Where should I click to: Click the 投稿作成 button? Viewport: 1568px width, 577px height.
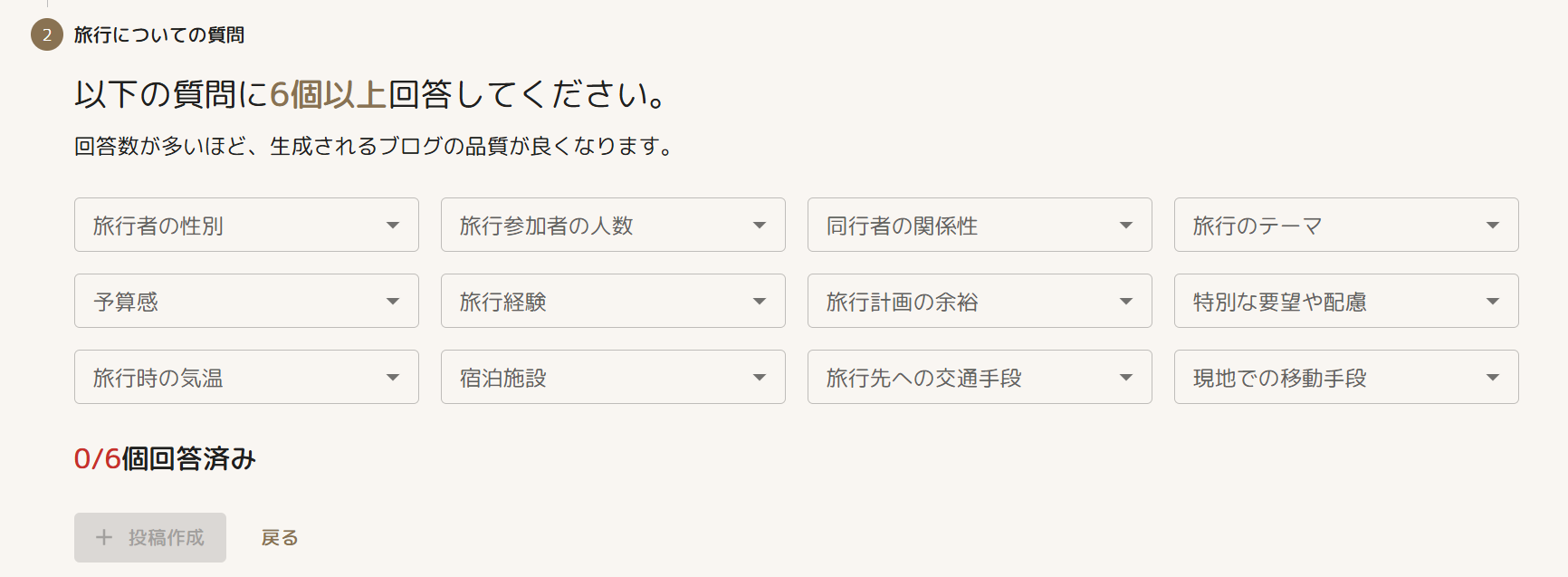point(150,538)
